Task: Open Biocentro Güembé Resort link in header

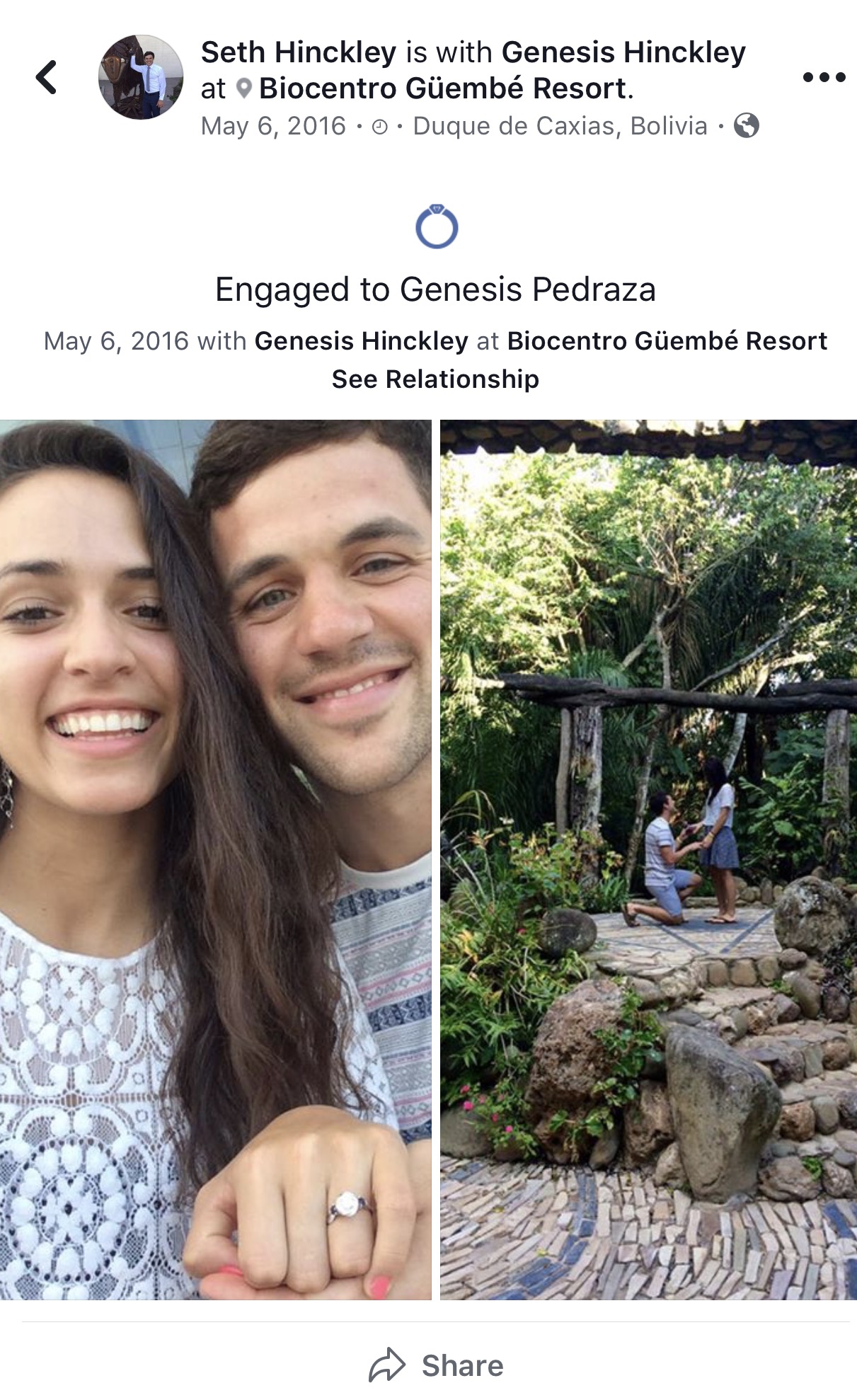Action: pyautogui.click(x=443, y=88)
